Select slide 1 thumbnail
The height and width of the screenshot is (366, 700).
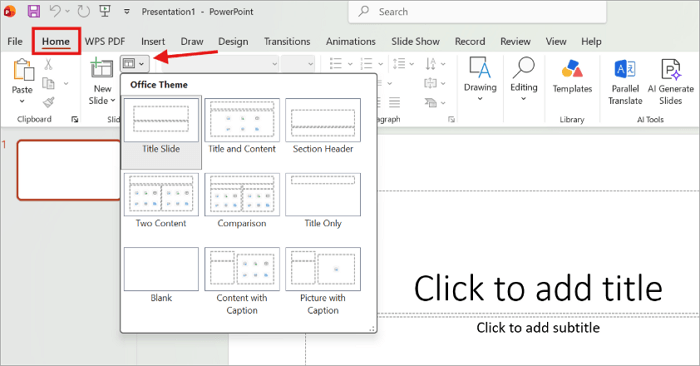point(69,170)
